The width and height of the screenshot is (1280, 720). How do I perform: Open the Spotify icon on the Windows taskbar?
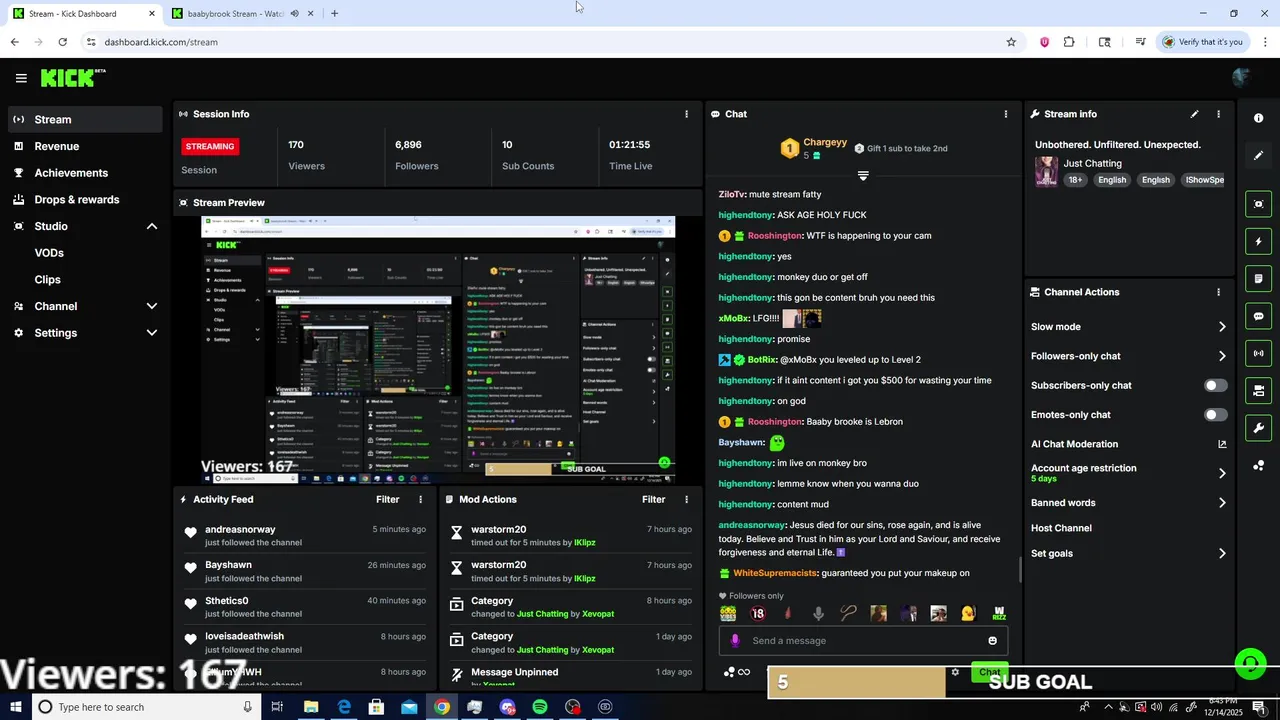pyautogui.click(x=540, y=707)
